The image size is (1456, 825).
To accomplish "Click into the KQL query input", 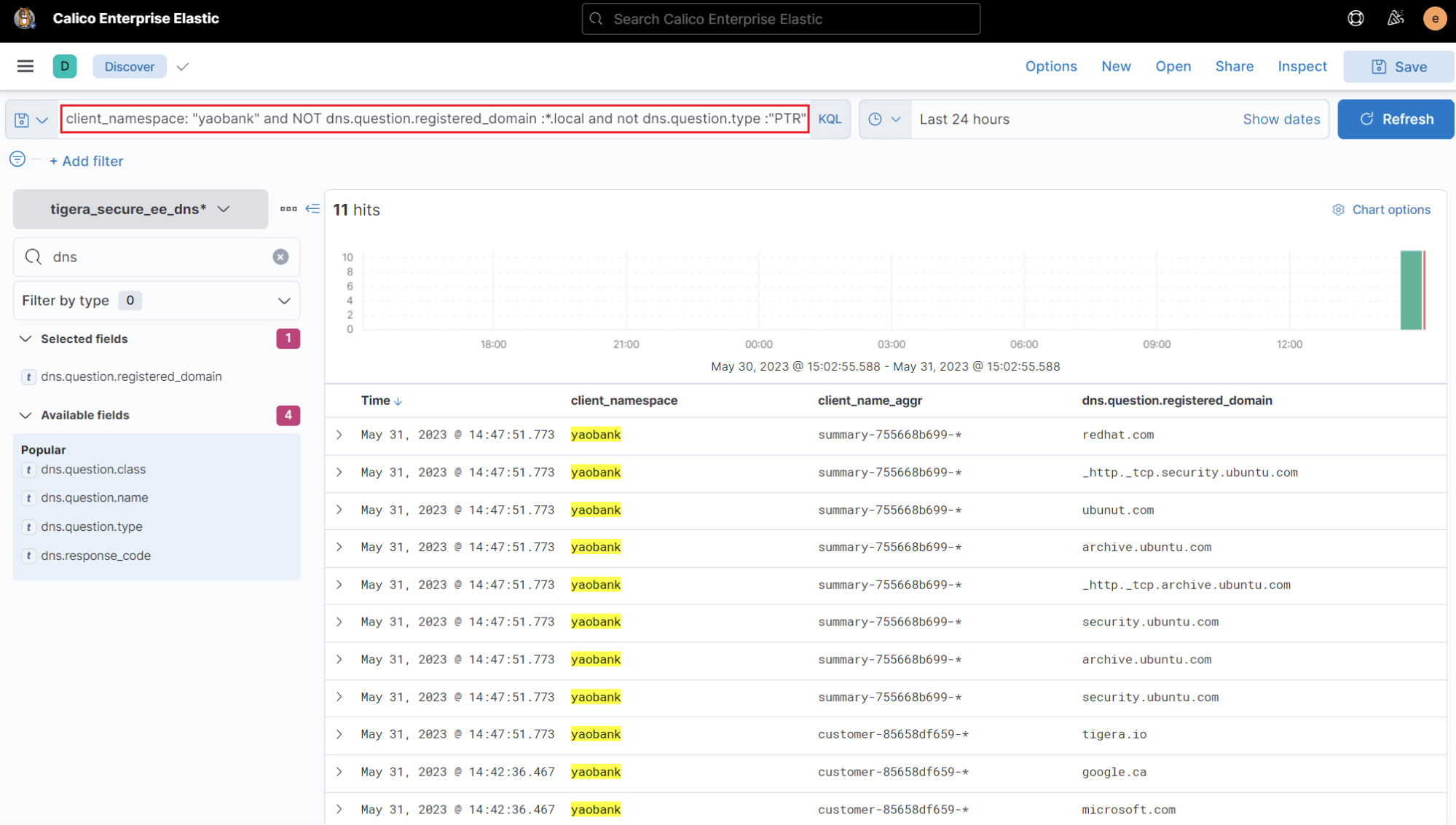I will (x=436, y=119).
